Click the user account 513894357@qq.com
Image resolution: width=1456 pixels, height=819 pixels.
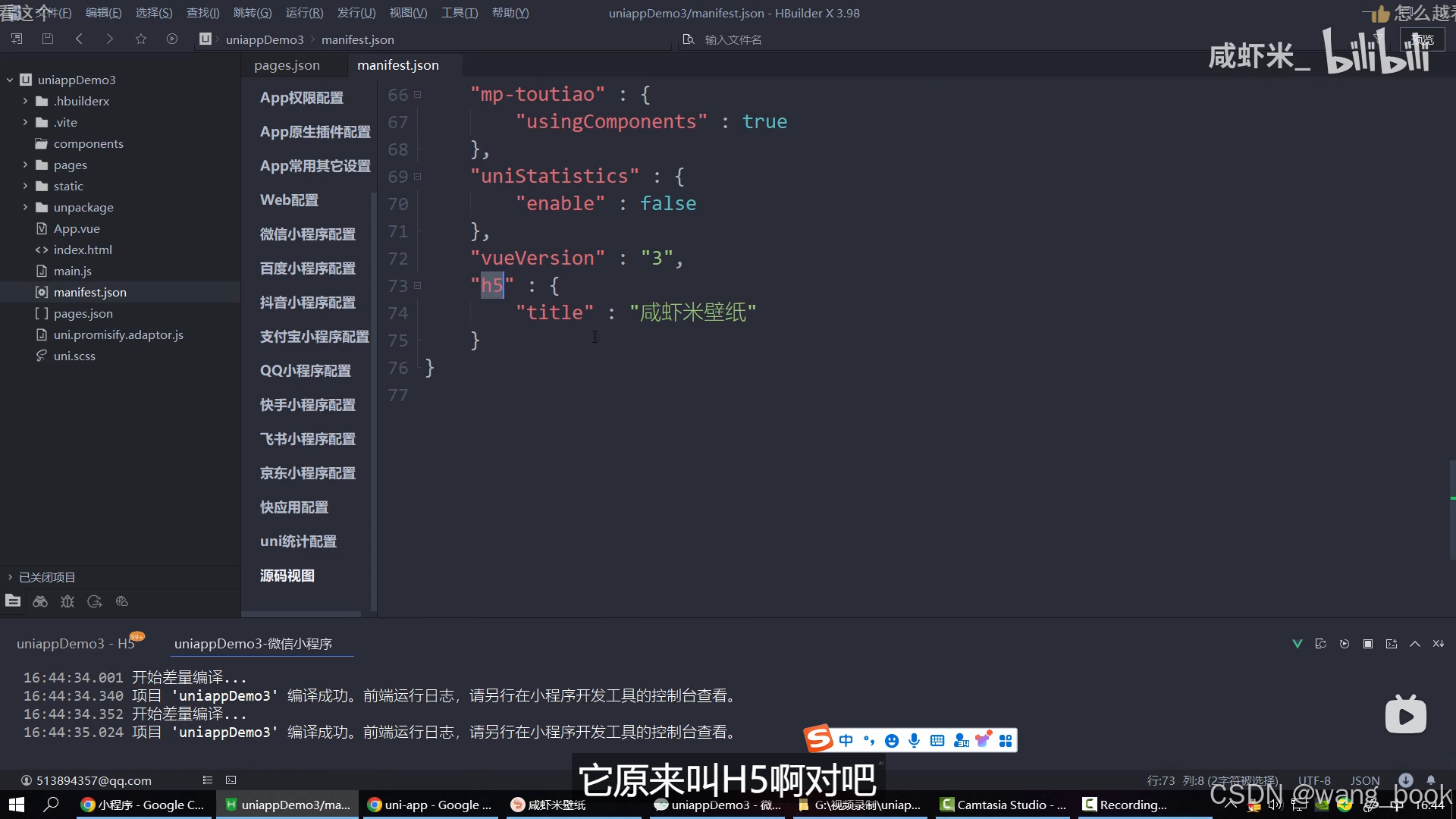(86, 780)
